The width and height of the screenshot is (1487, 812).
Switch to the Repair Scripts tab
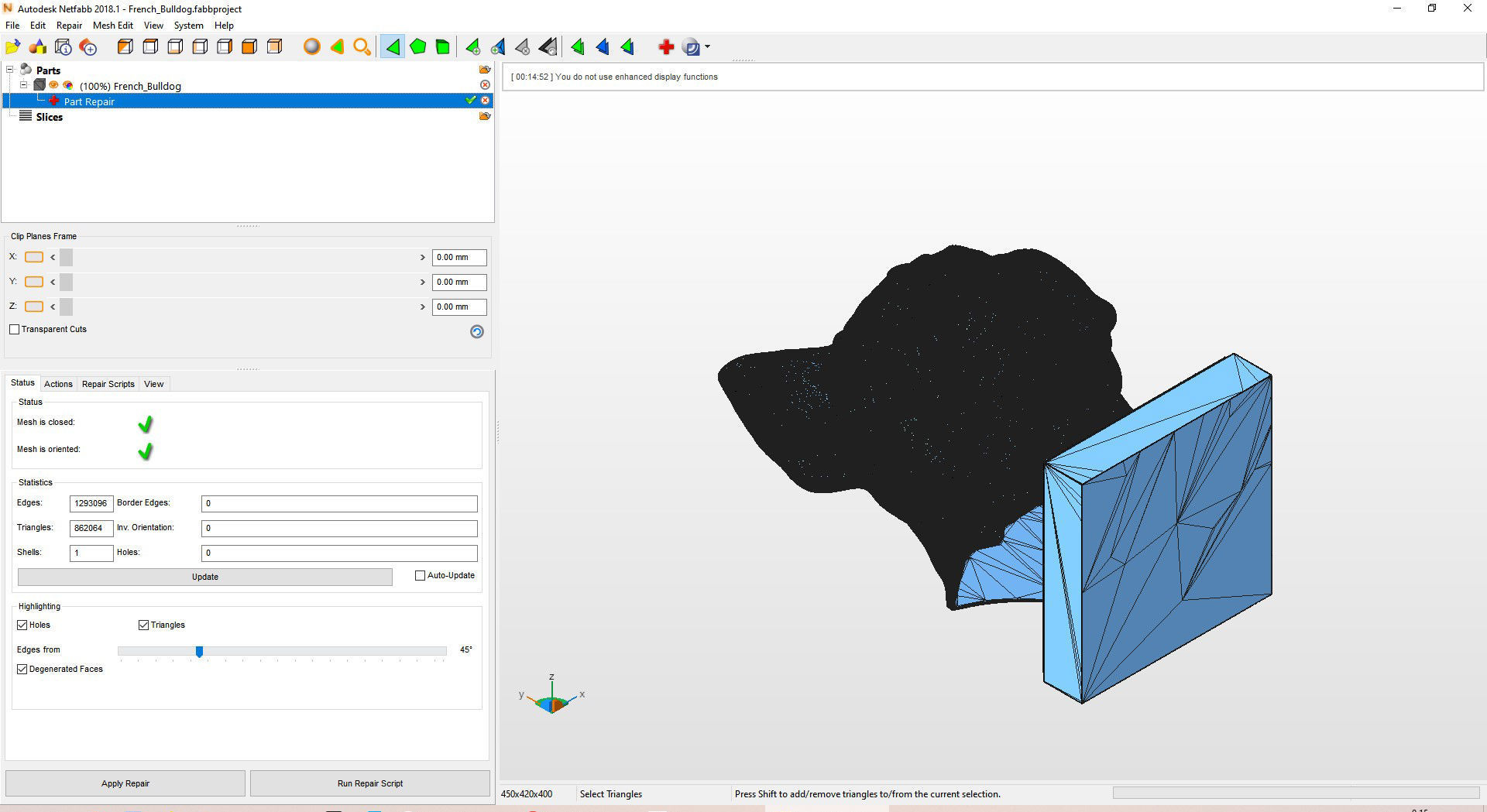click(x=108, y=384)
